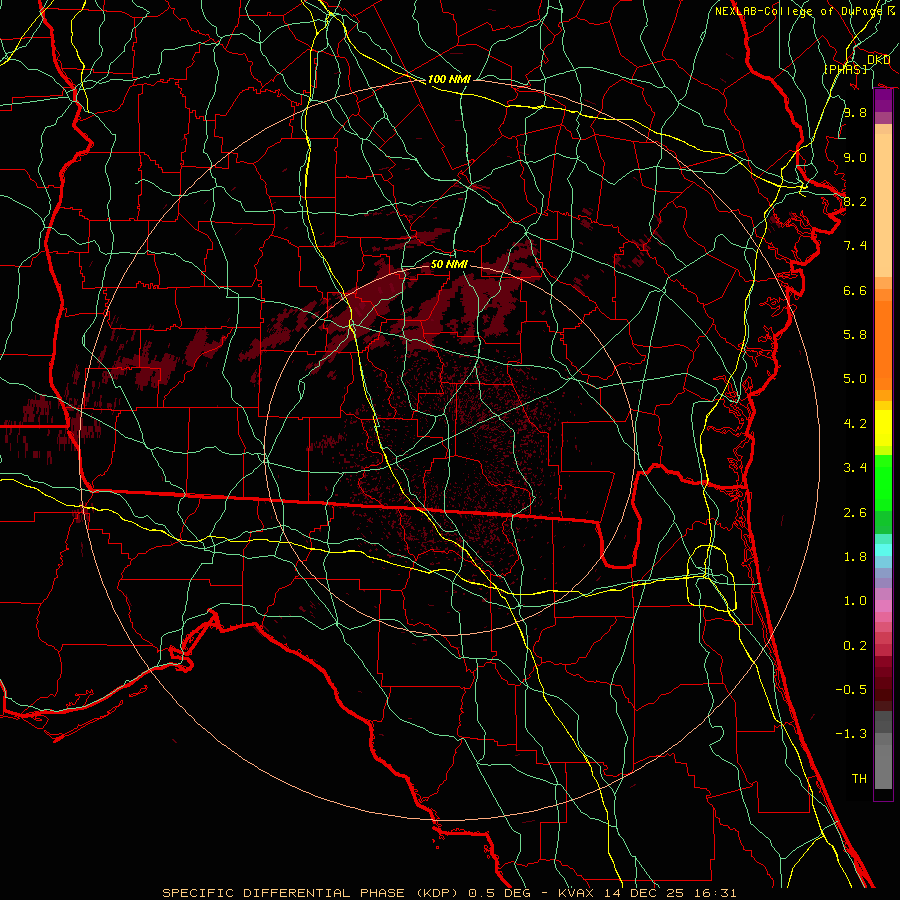The height and width of the screenshot is (900, 900).
Task: Click the DKD label above the legend
Action: click(x=878, y=60)
